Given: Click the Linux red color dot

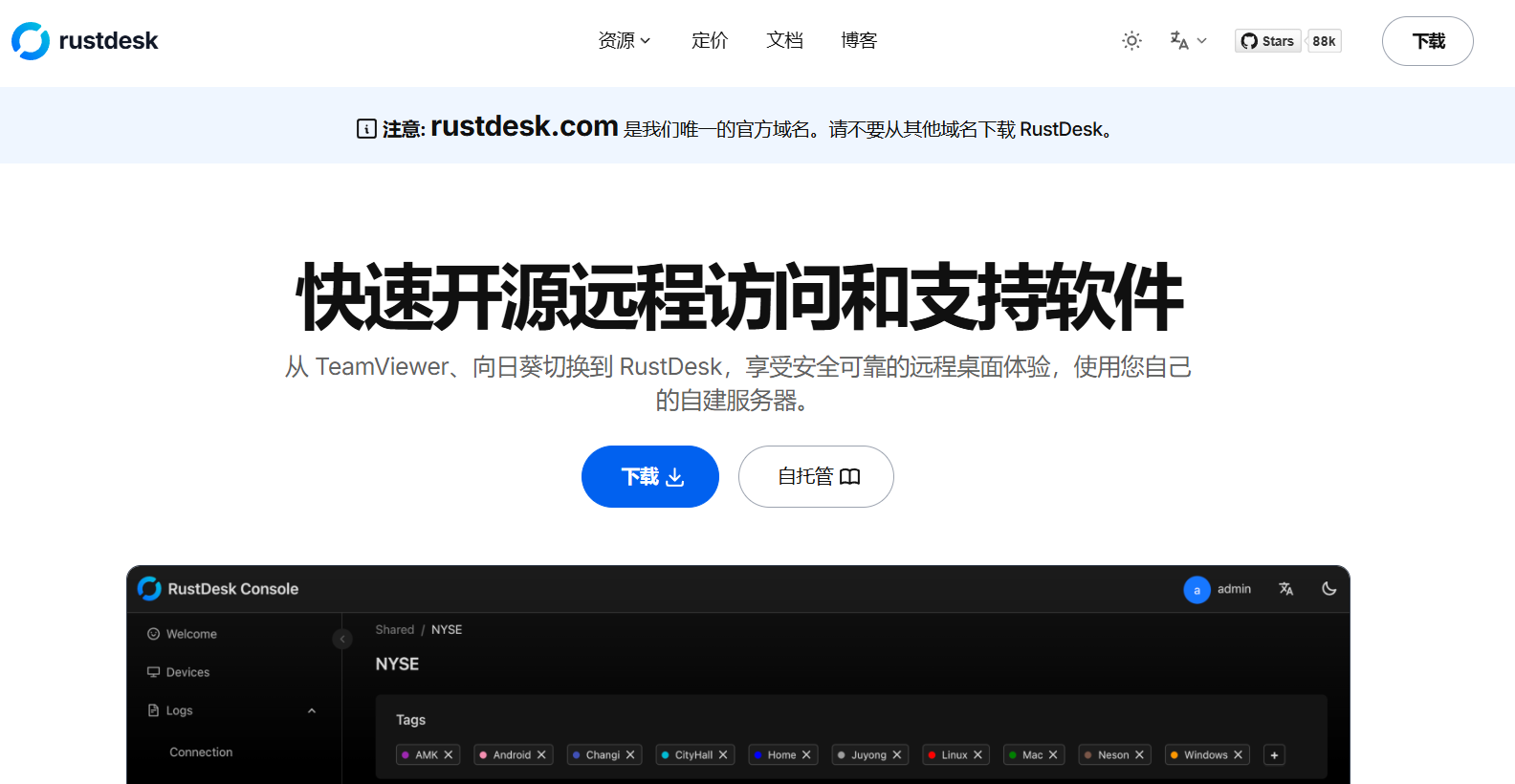Looking at the screenshot, I should click(x=932, y=755).
